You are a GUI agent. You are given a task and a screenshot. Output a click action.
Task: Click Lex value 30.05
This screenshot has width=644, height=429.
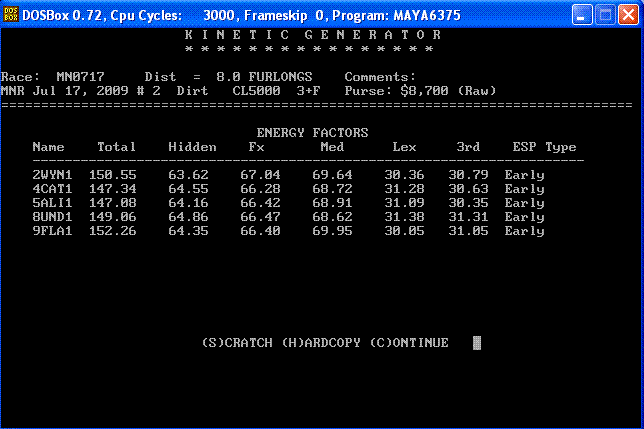click(x=404, y=231)
